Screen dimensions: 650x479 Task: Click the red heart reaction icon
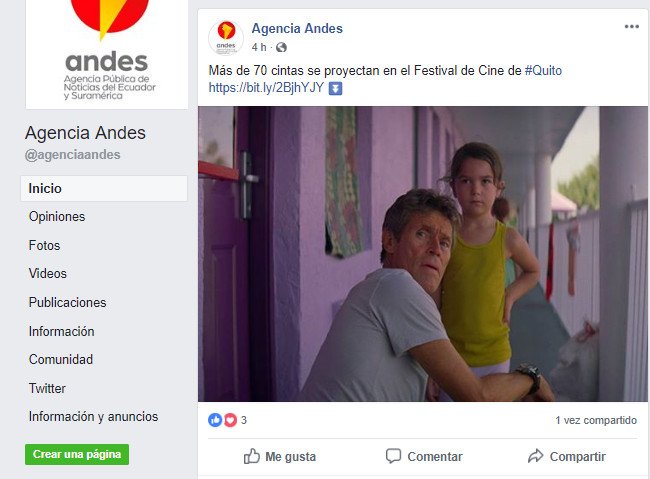point(230,420)
